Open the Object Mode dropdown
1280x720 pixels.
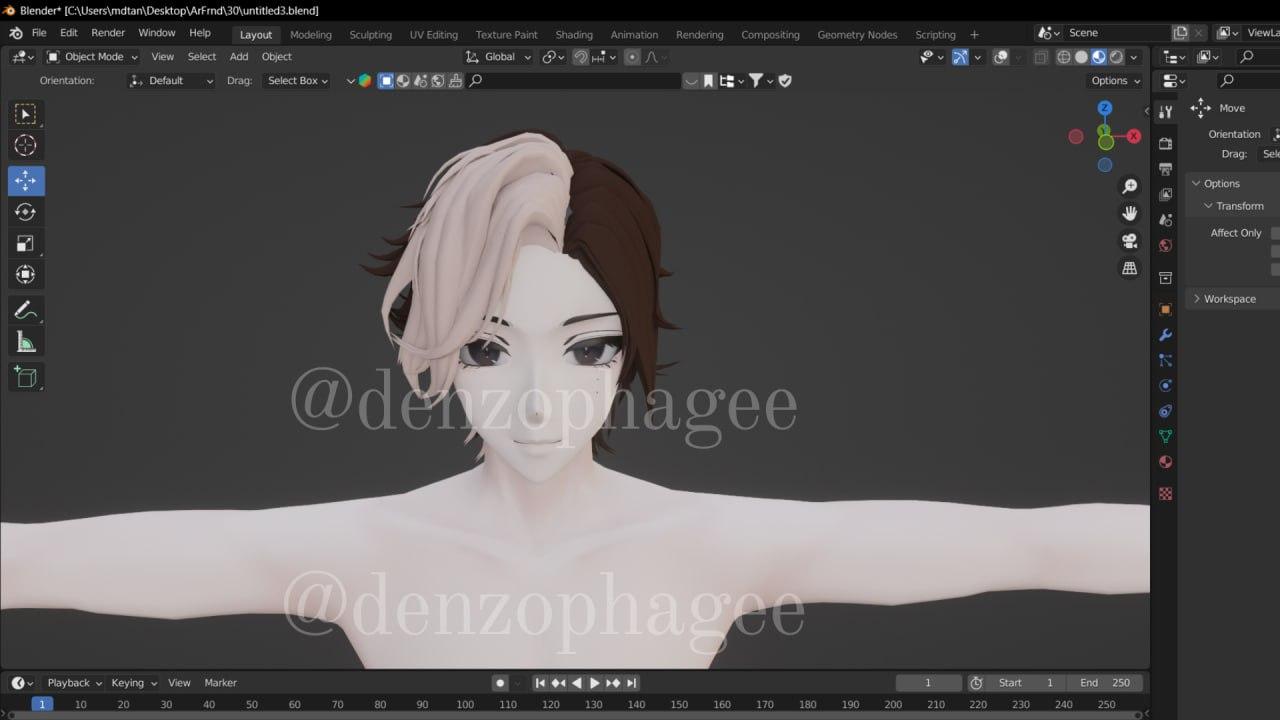tap(92, 57)
